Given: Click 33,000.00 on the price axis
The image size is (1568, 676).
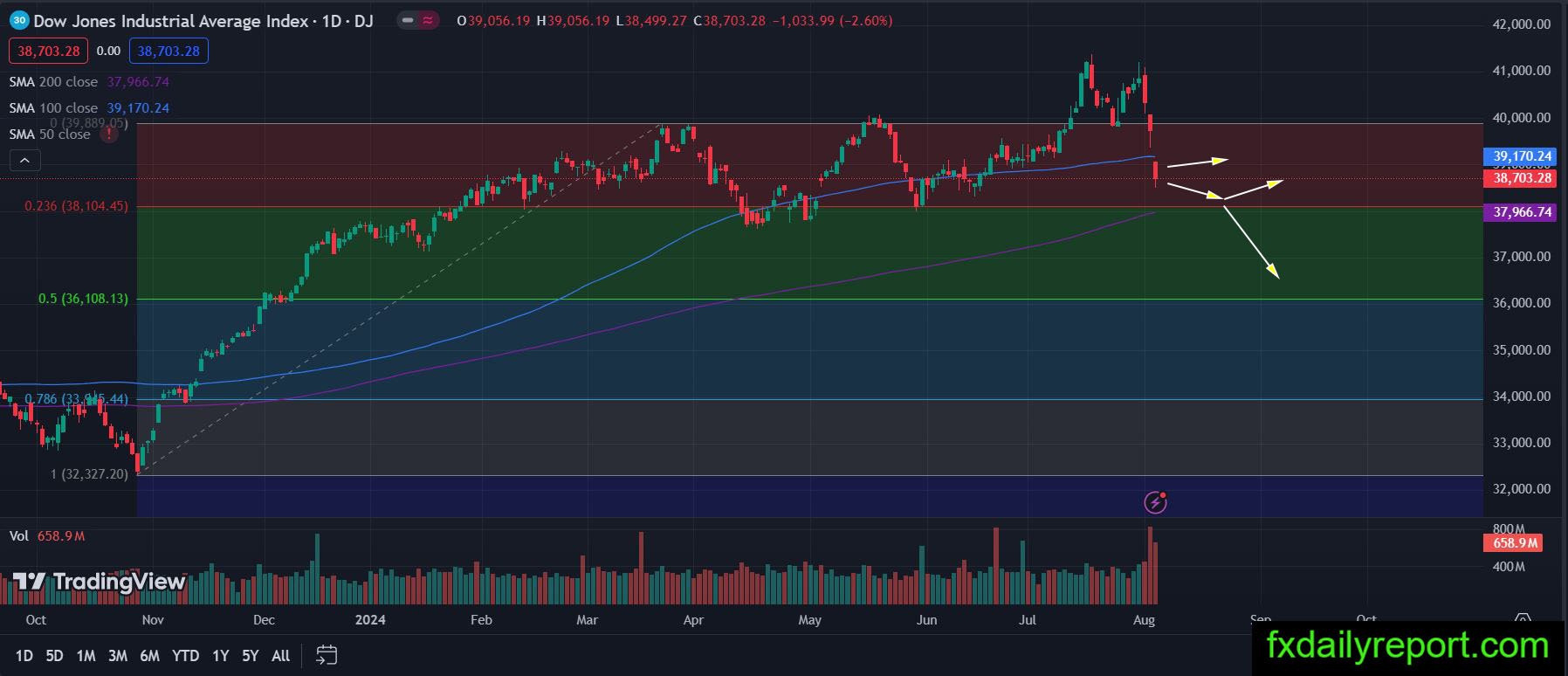Looking at the screenshot, I should pyautogui.click(x=1522, y=443).
